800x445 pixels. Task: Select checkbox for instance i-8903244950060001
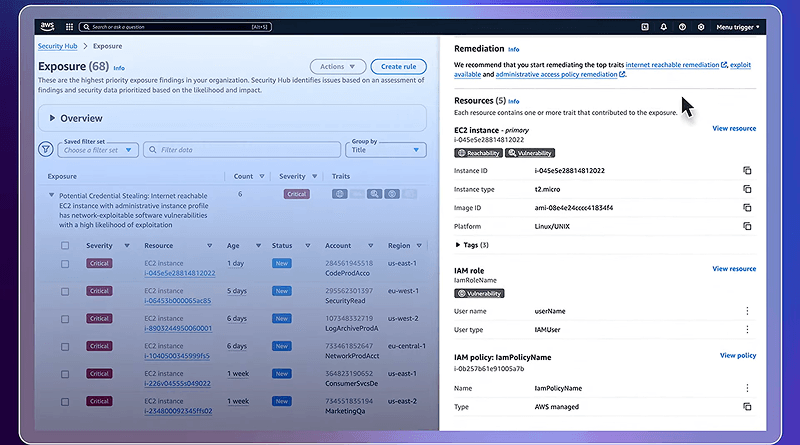[x=65, y=319]
